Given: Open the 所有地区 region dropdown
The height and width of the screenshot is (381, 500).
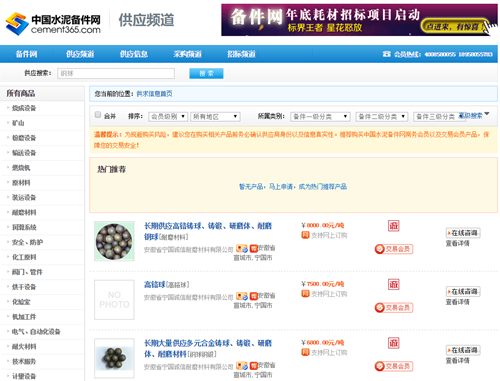Looking at the screenshot, I should [x=215, y=116].
